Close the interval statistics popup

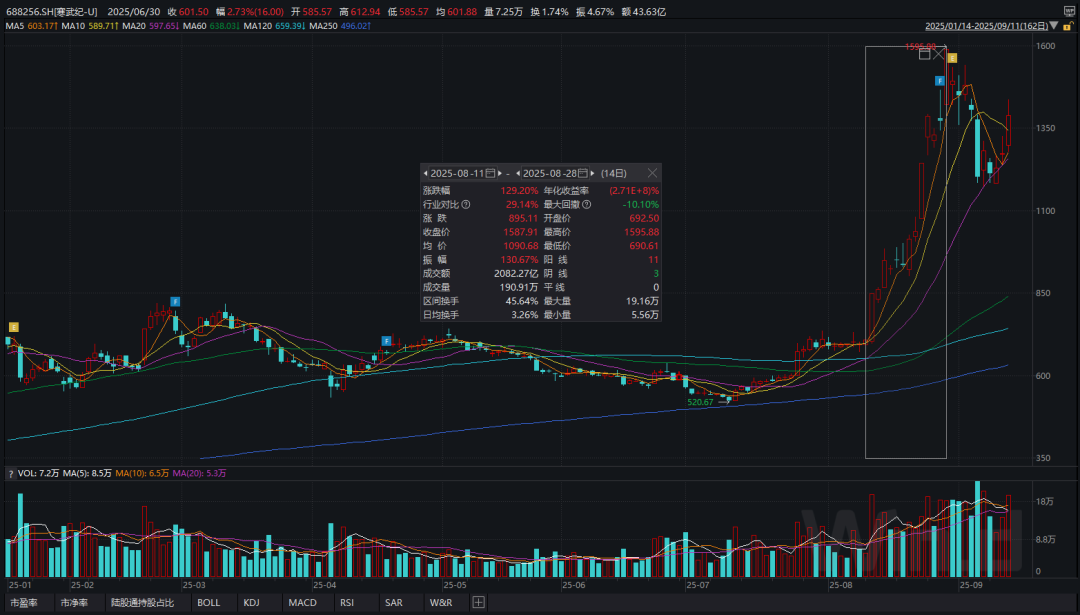(652, 173)
